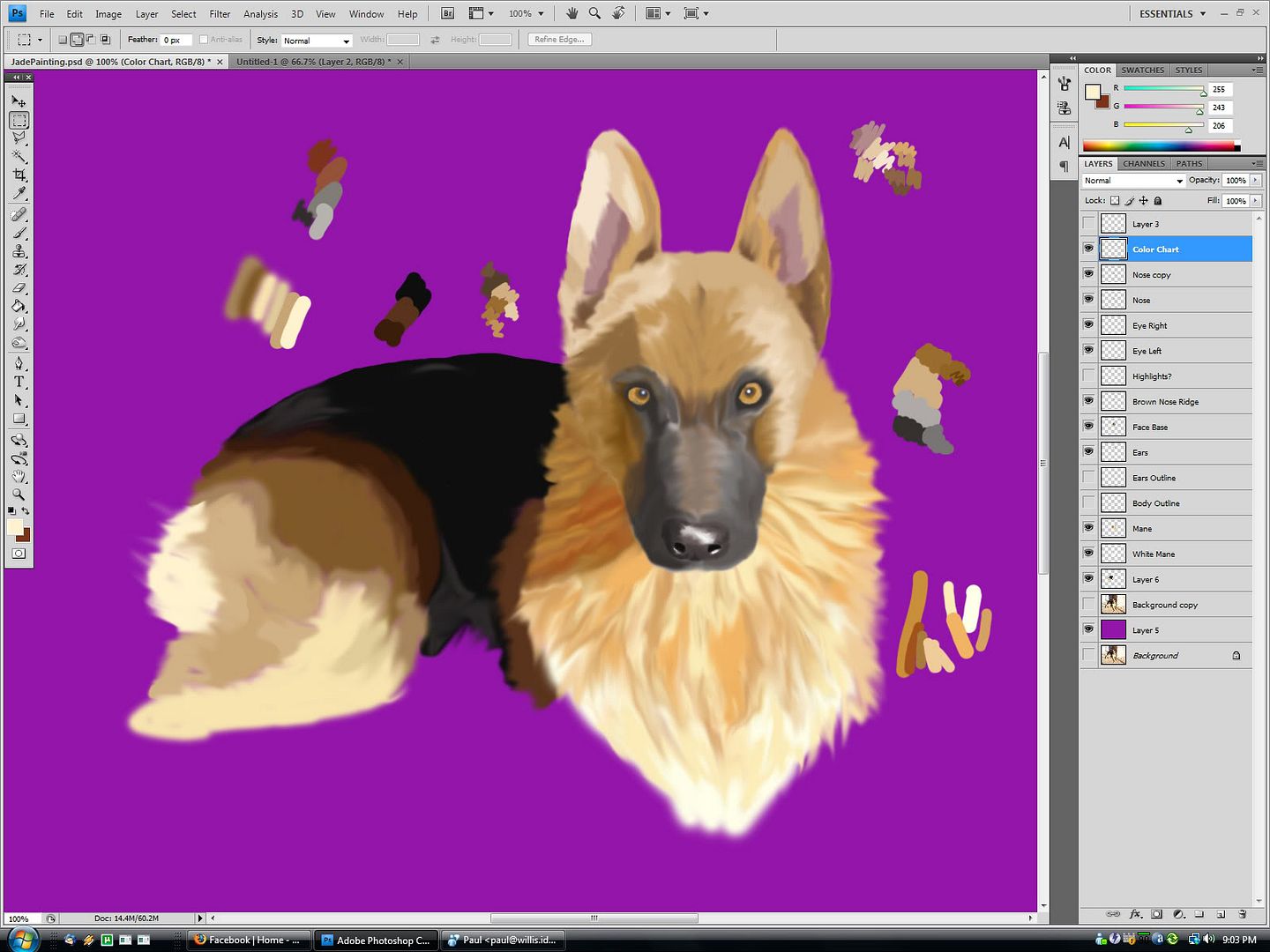The height and width of the screenshot is (952, 1270).
Task: Switch to the Swatches tab
Action: [x=1142, y=70]
